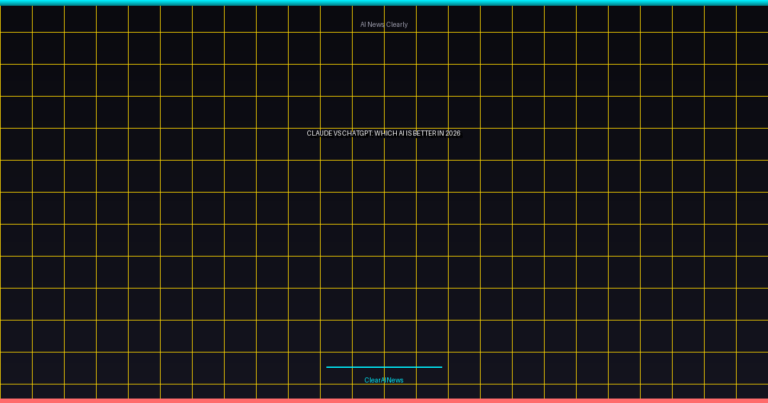Click the word "News" in the header title

[x=377, y=24]
